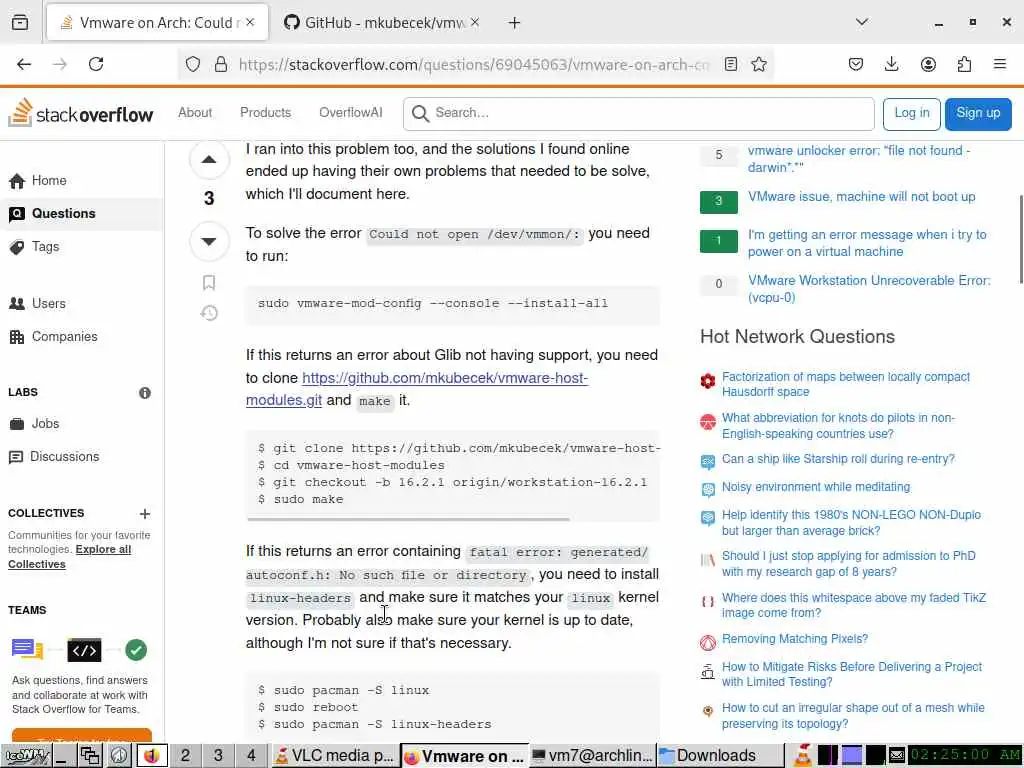Open the extensions puzzle icon
The image size is (1024, 768).
[964, 64]
